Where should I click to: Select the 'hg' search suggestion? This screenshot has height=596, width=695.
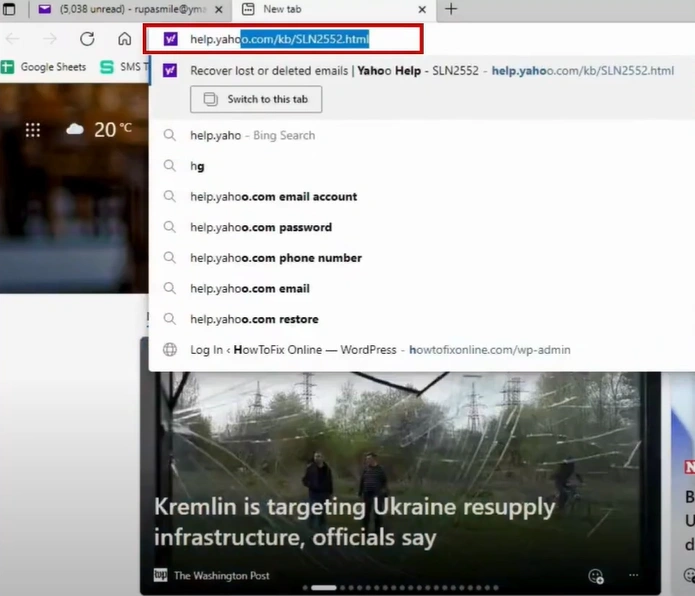click(422, 166)
